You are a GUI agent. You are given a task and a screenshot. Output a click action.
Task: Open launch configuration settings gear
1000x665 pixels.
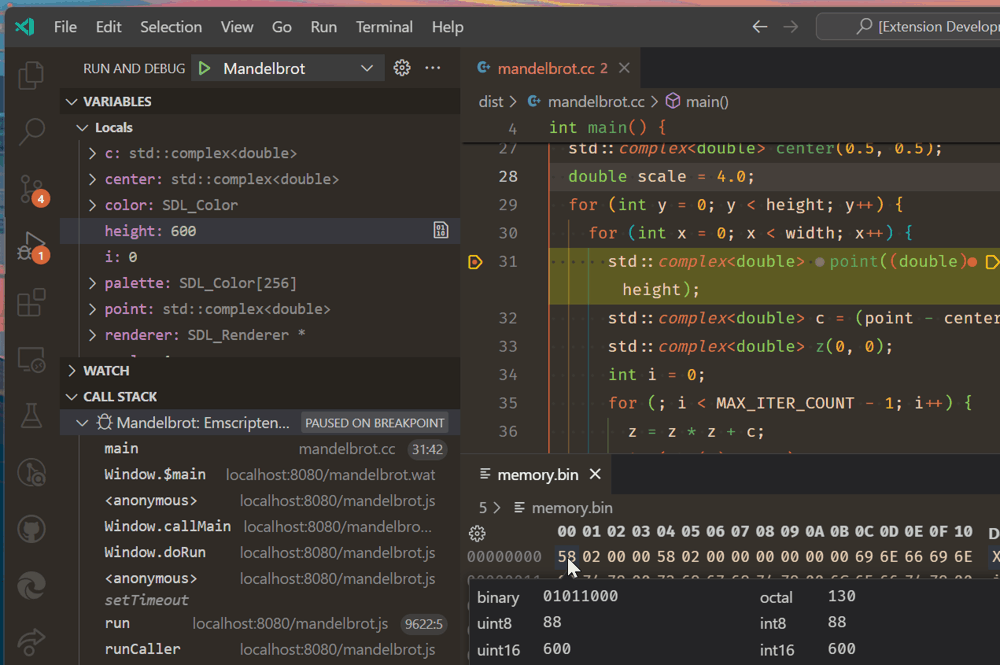point(400,68)
